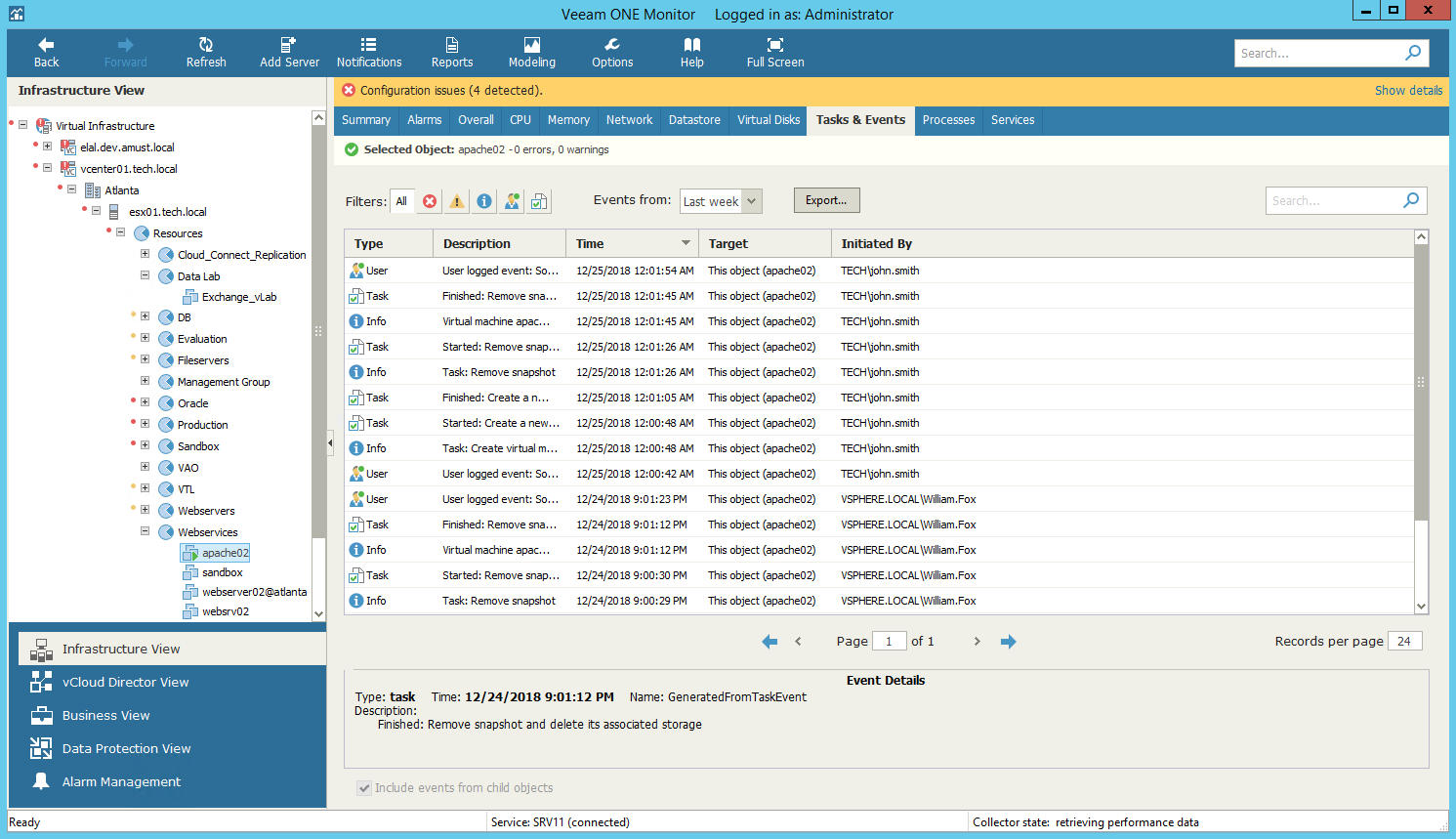Screen dimensions: 1456x839
Task: Select the Infrastructure View pane button
Action: pyautogui.click(x=172, y=649)
